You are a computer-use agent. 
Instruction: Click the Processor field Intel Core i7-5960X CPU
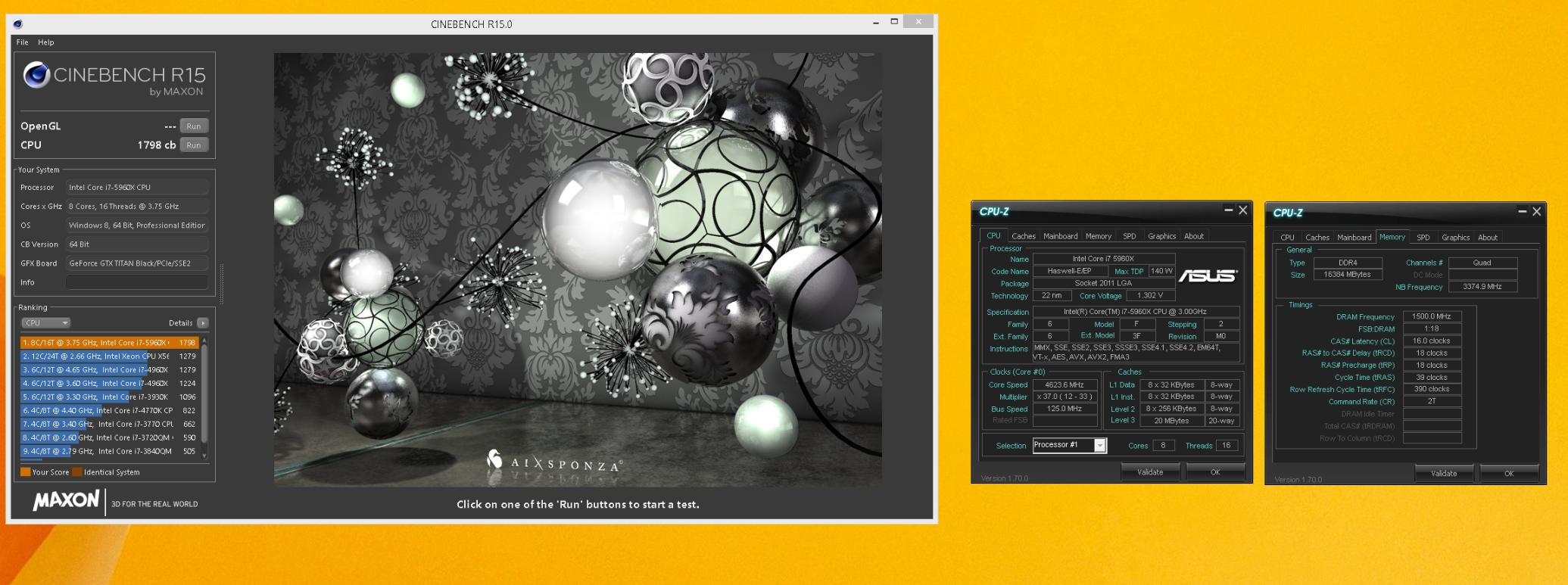137,188
